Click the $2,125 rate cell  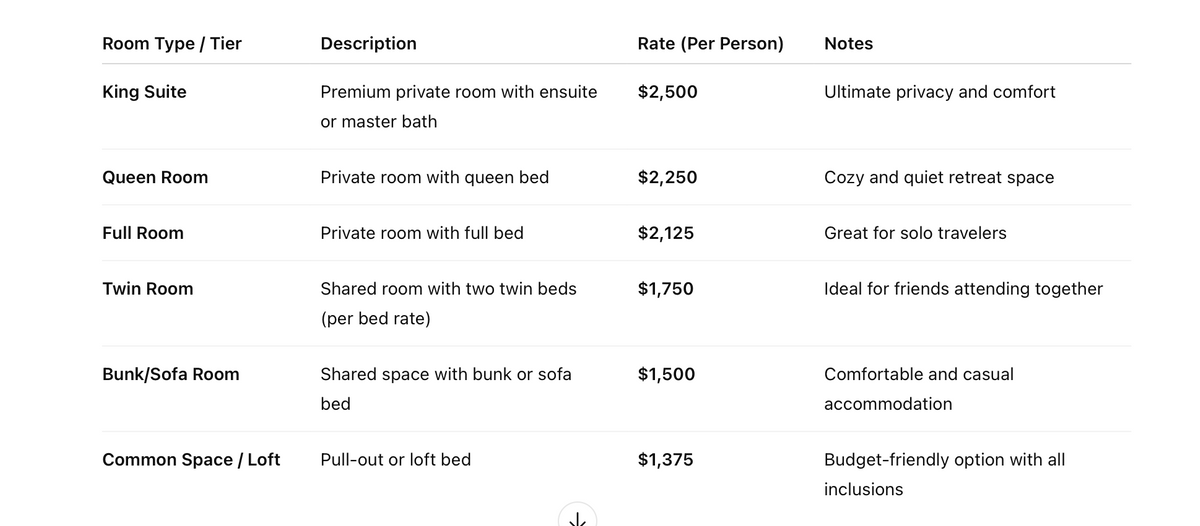coord(665,233)
